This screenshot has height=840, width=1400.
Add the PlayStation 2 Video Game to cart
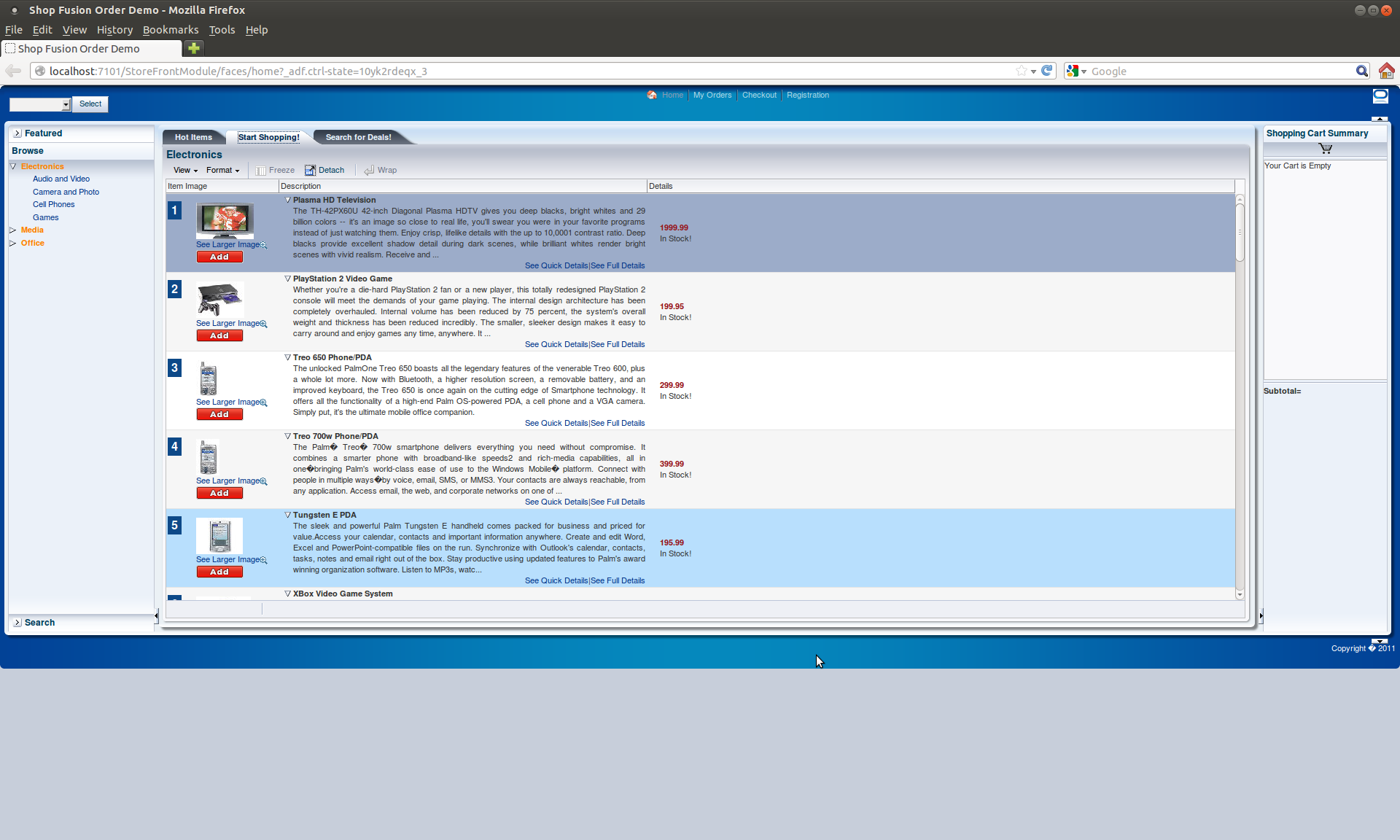coord(219,335)
